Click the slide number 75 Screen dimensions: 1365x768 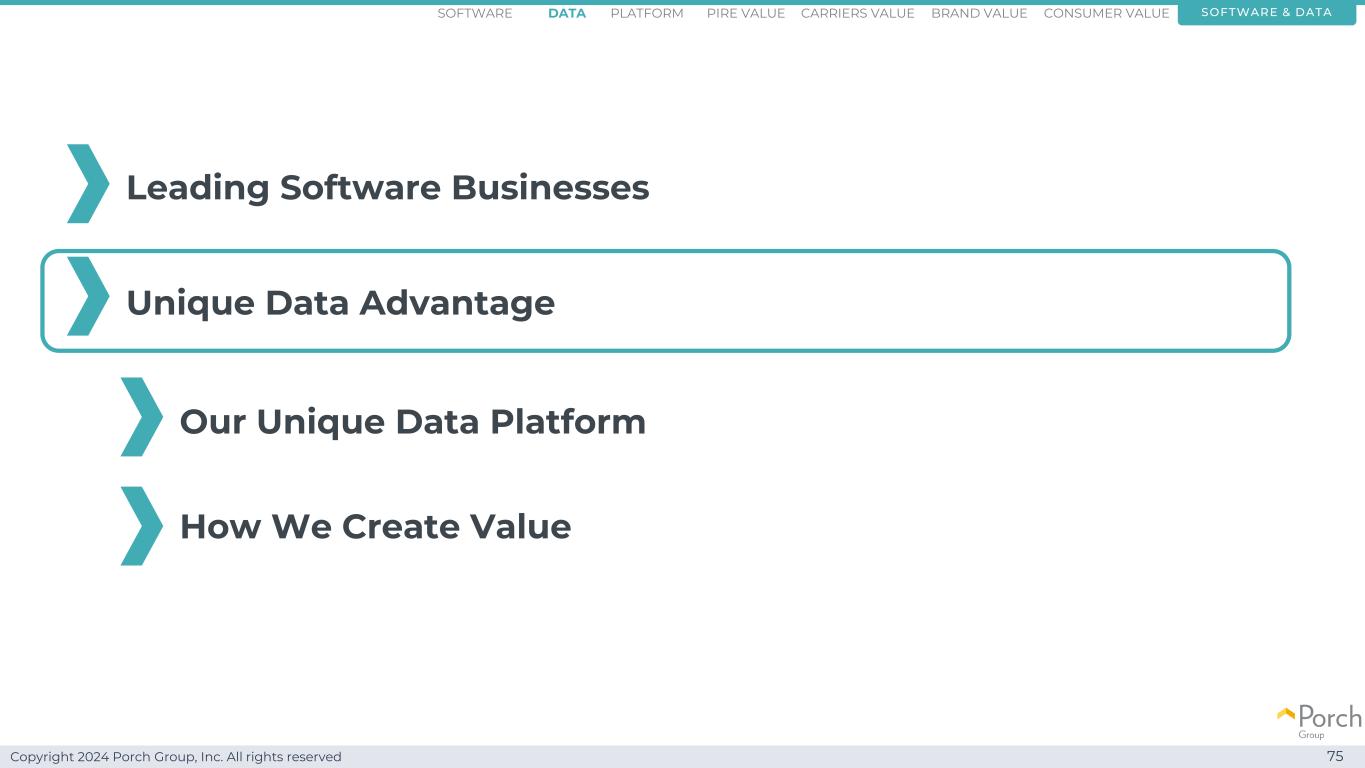(1335, 756)
